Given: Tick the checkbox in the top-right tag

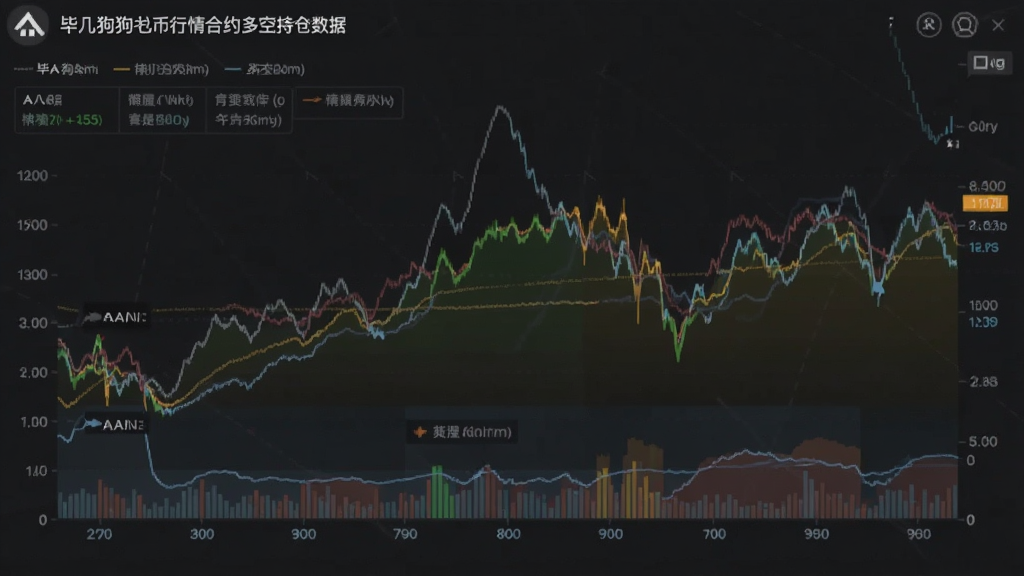Looking at the screenshot, I should (980, 63).
